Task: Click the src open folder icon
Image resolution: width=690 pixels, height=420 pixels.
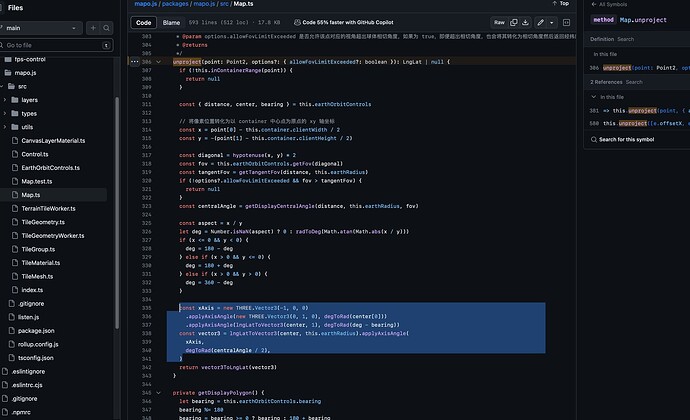Action: point(11,86)
